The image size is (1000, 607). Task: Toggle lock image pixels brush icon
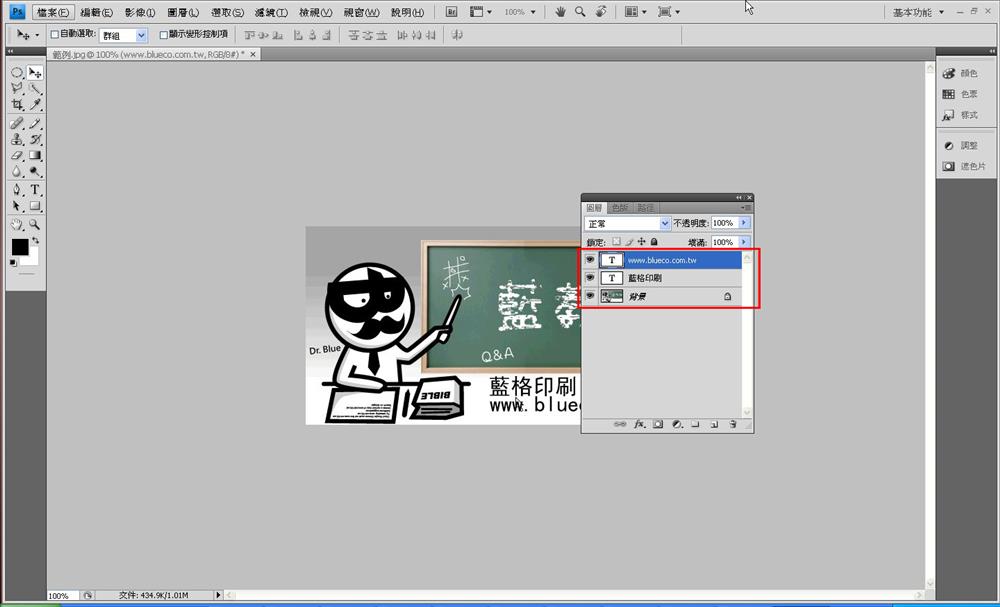pyautogui.click(x=629, y=242)
